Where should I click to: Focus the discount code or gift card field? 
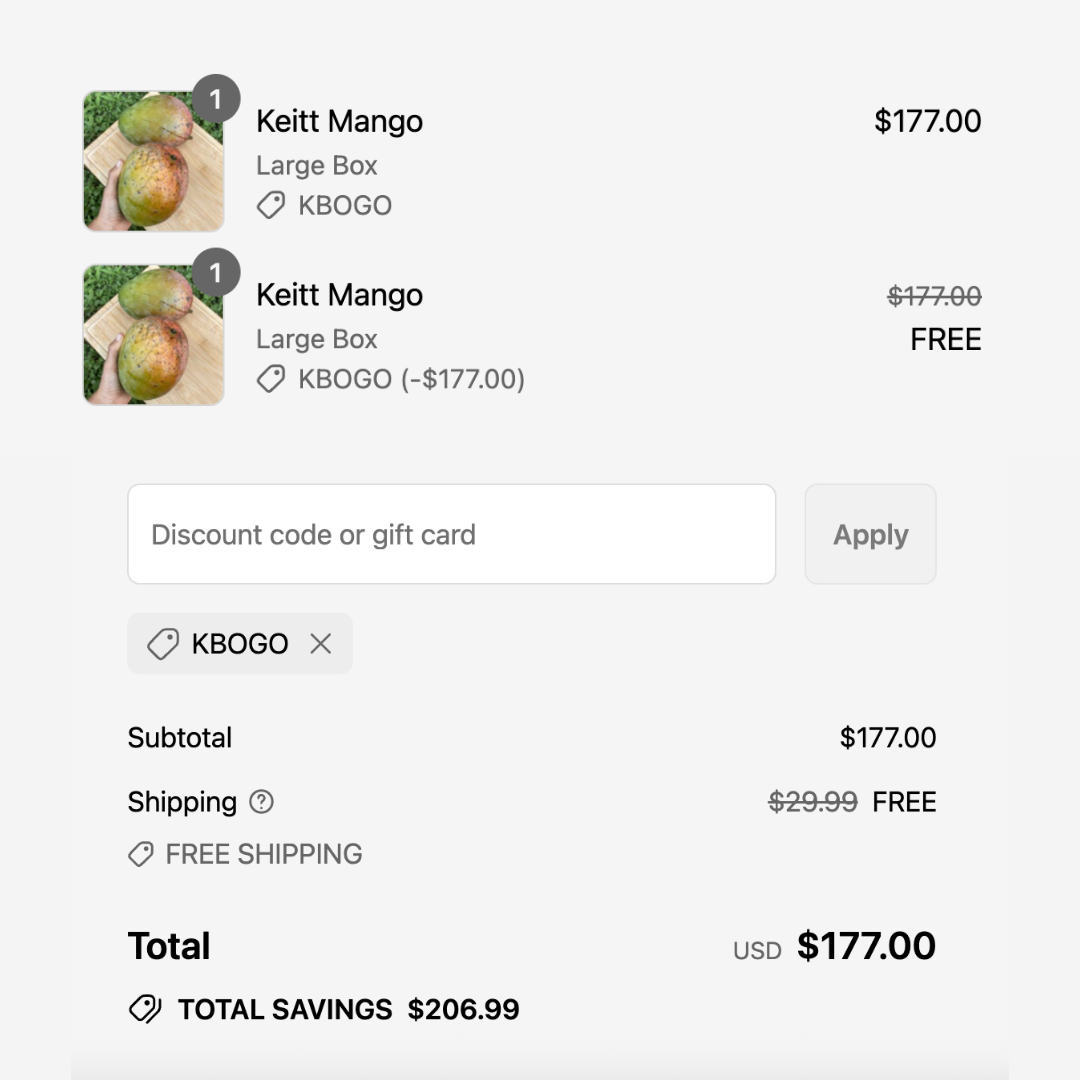[x=451, y=534]
